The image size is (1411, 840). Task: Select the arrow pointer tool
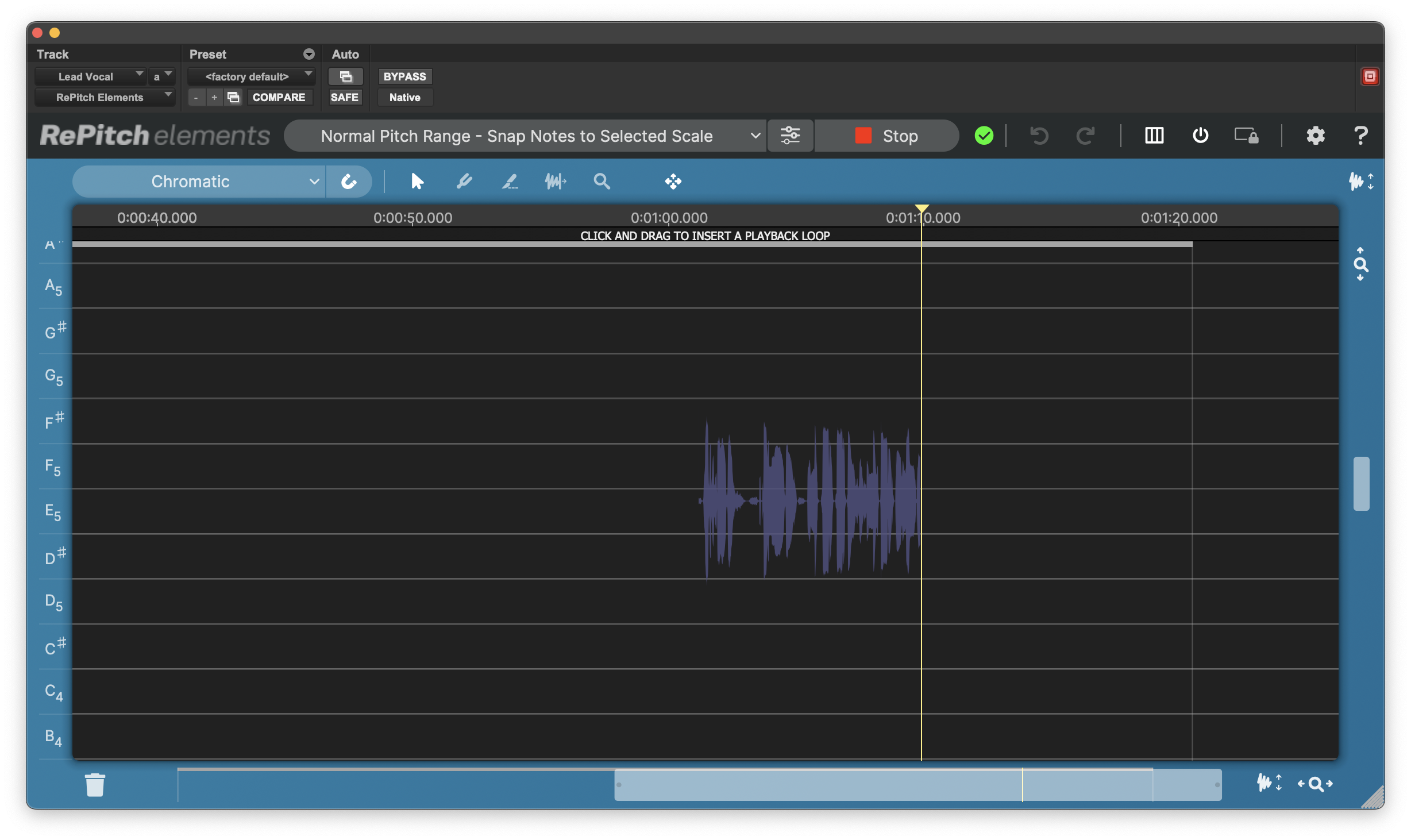[417, 182]
